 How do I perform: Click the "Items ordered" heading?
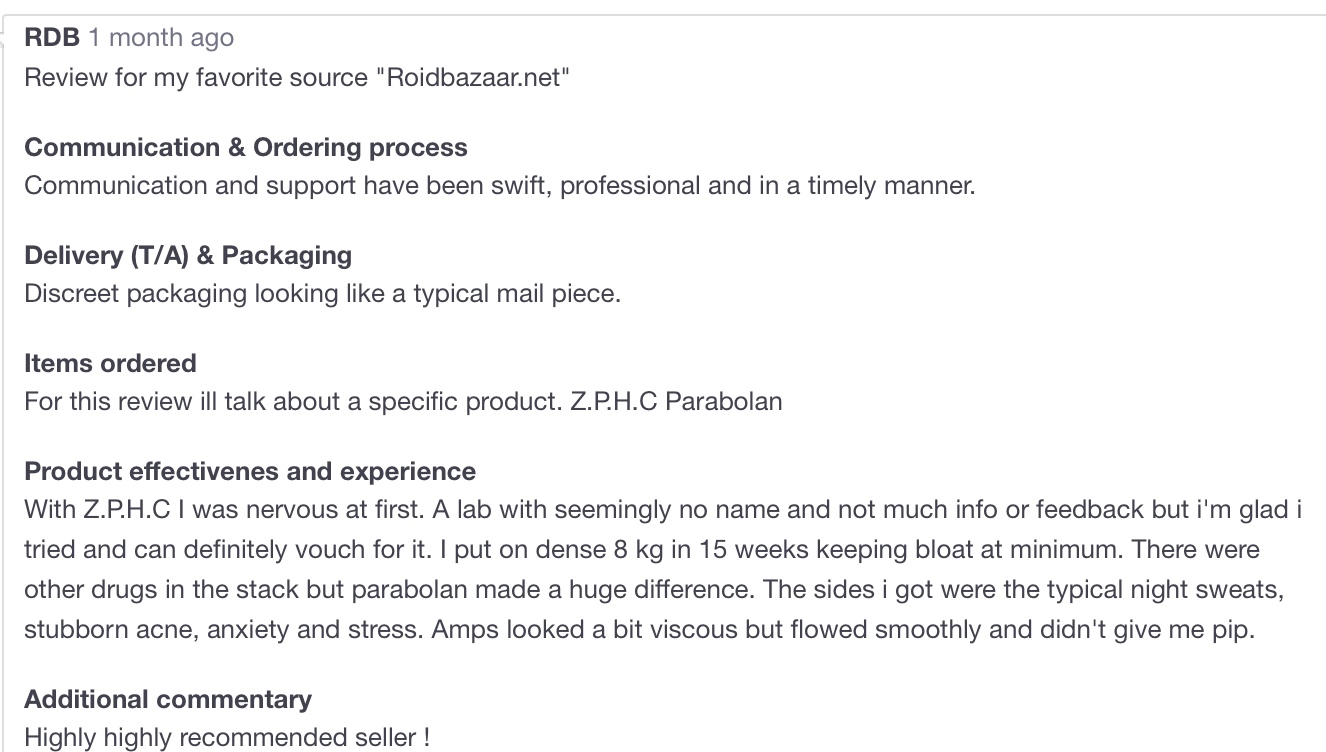tap(110, 363)
